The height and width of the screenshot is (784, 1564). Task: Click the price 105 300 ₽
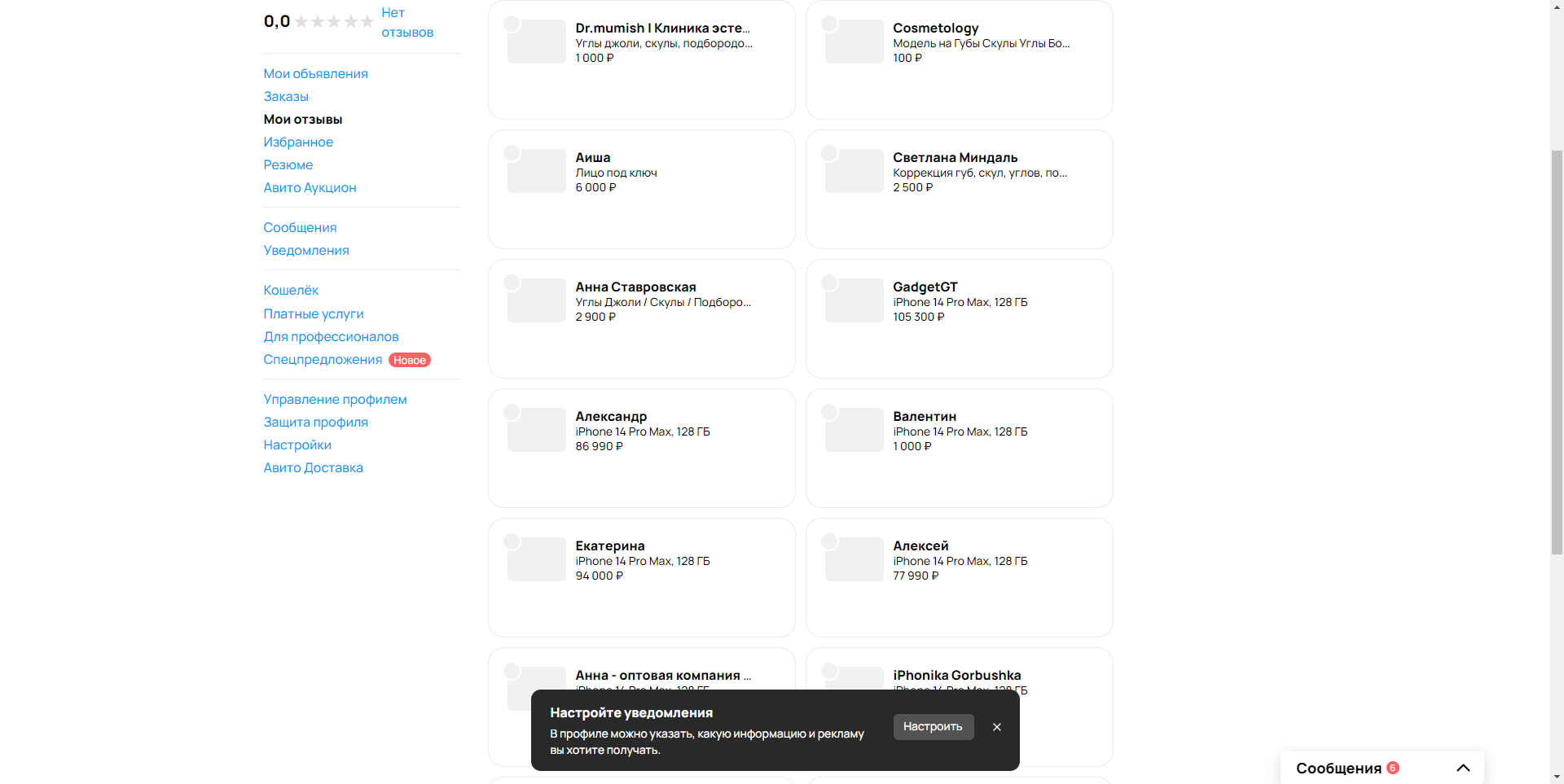pyautogui.click(x=918, y=317)
